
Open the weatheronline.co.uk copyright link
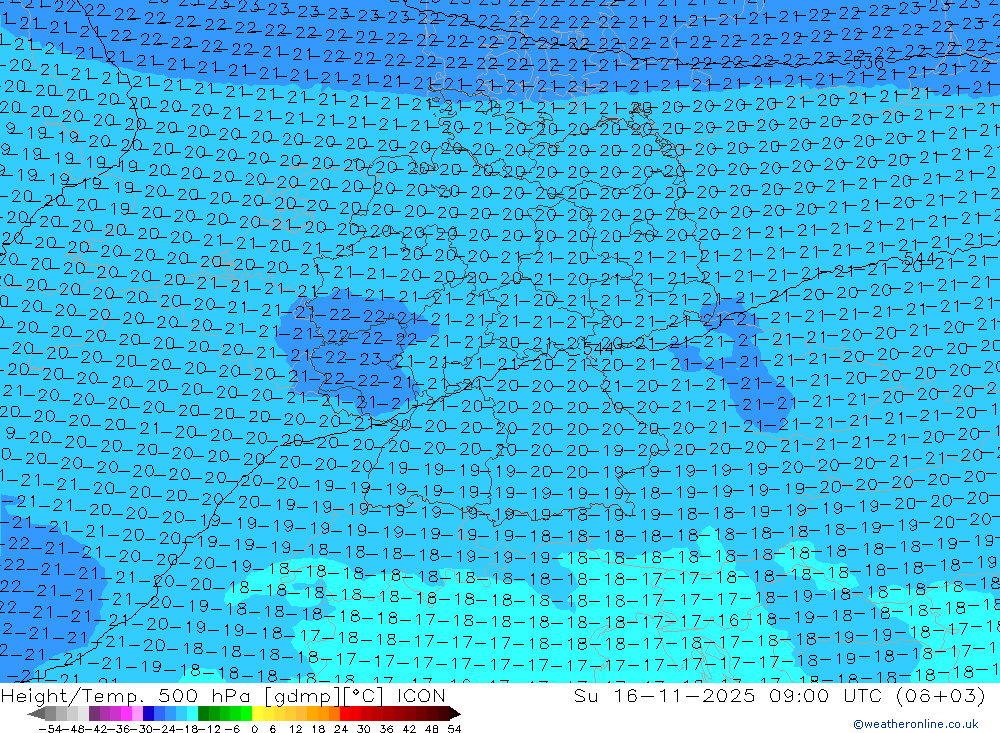916,723
